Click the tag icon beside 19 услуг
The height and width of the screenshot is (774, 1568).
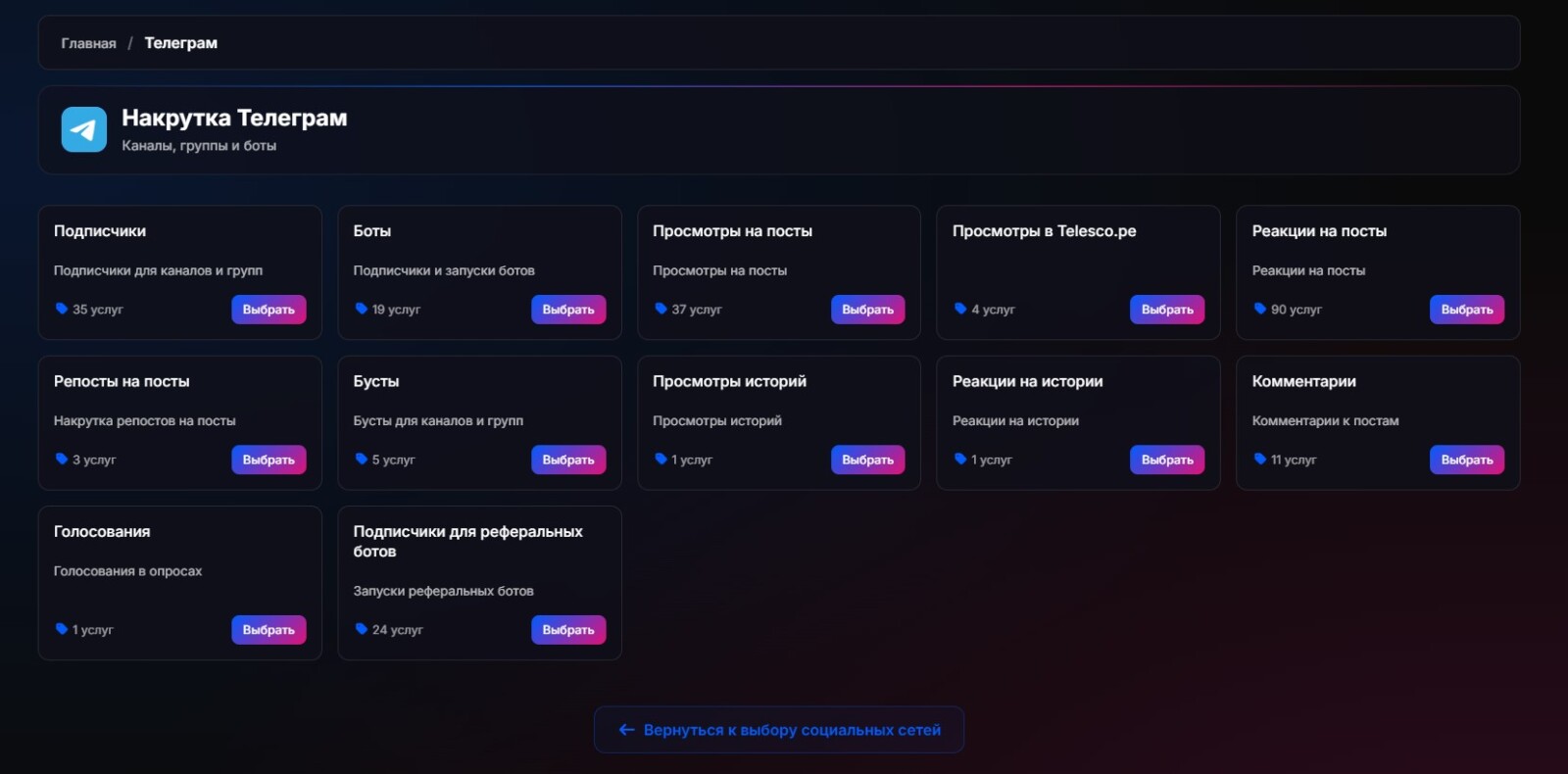361,309
